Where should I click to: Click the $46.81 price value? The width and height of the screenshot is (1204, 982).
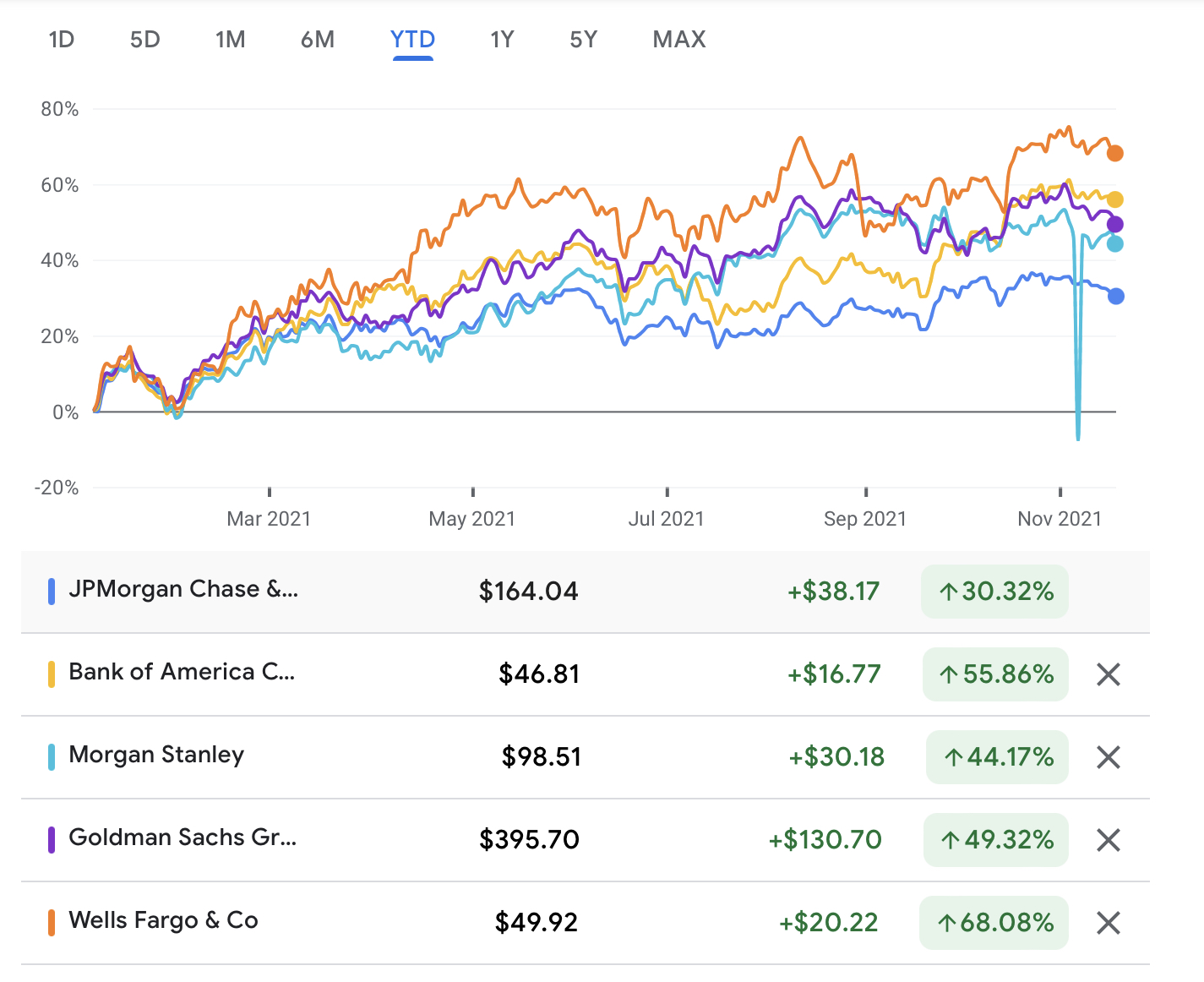click(539, 674)
